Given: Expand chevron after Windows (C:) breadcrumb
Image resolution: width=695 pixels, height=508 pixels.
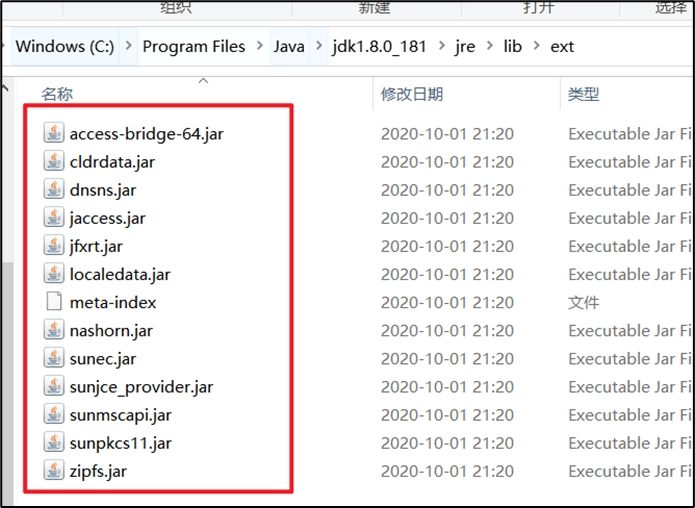Looking at the screenshot, I should coord(129,45).
